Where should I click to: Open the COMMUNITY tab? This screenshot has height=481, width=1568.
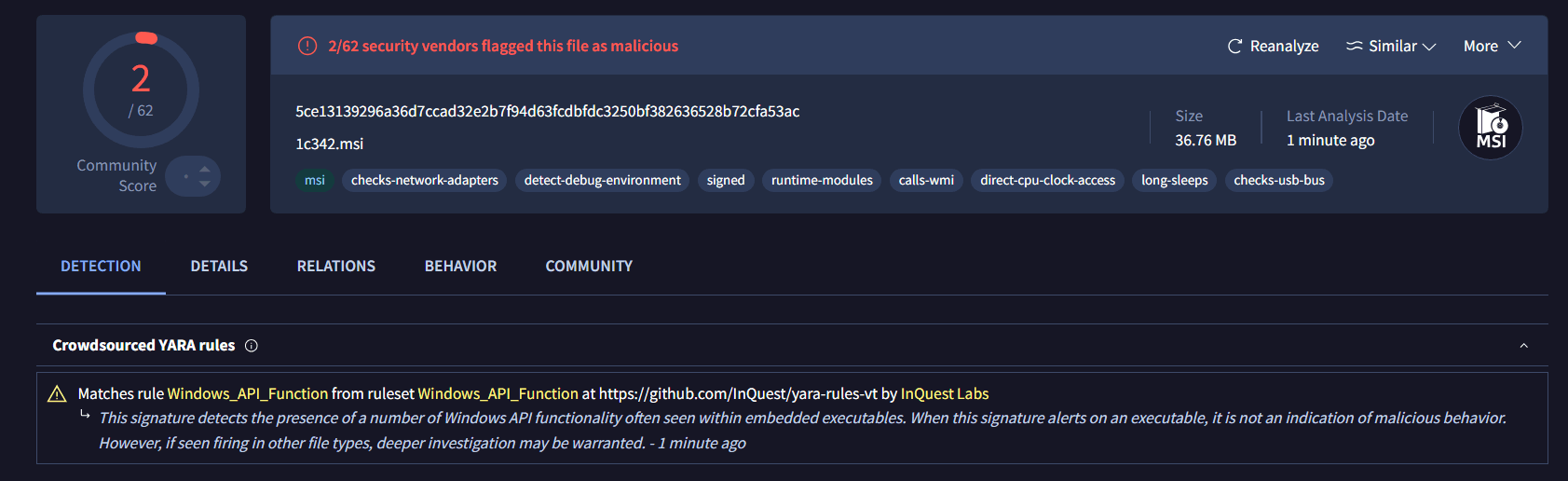589,267
